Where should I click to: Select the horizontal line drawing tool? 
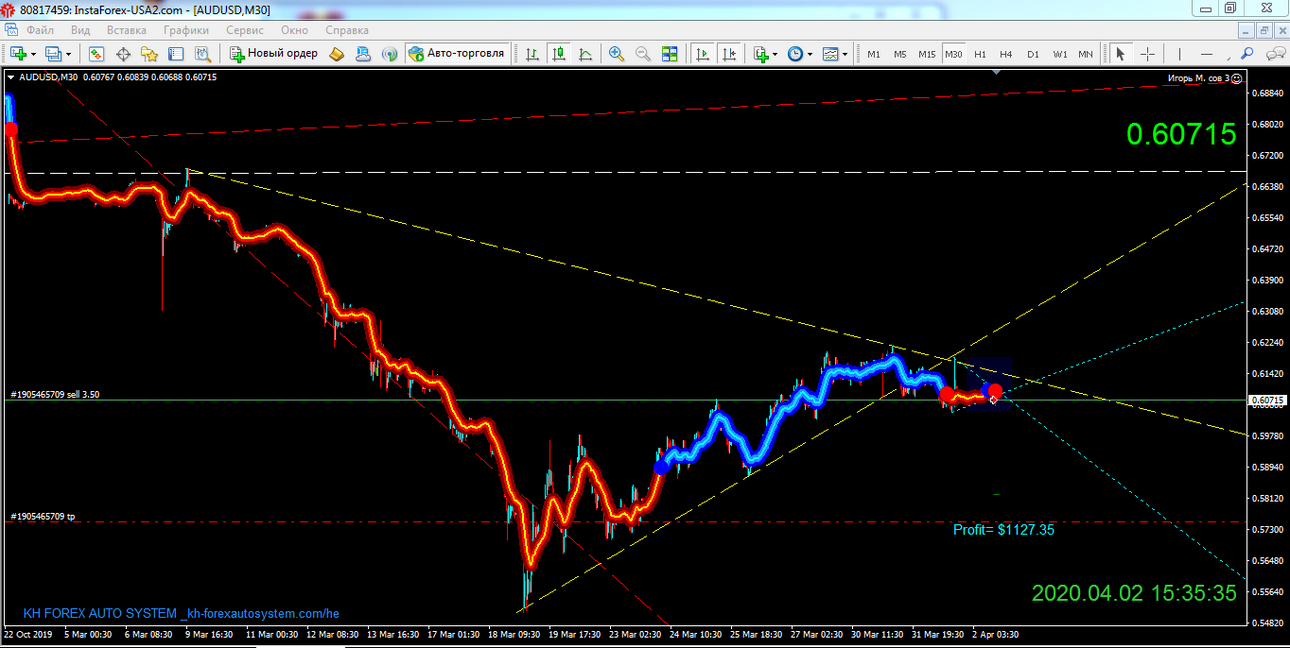[x=1207, y=53]
